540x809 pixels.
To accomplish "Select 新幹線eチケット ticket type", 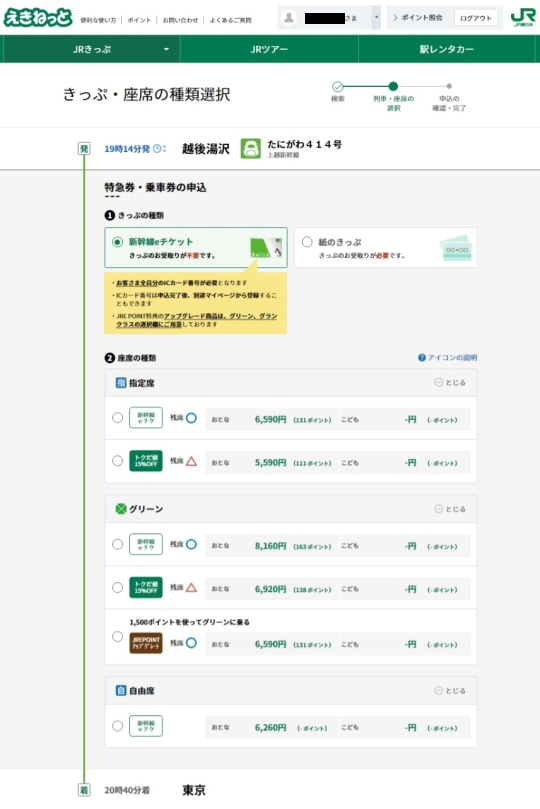I will click(x=118, y=242).
